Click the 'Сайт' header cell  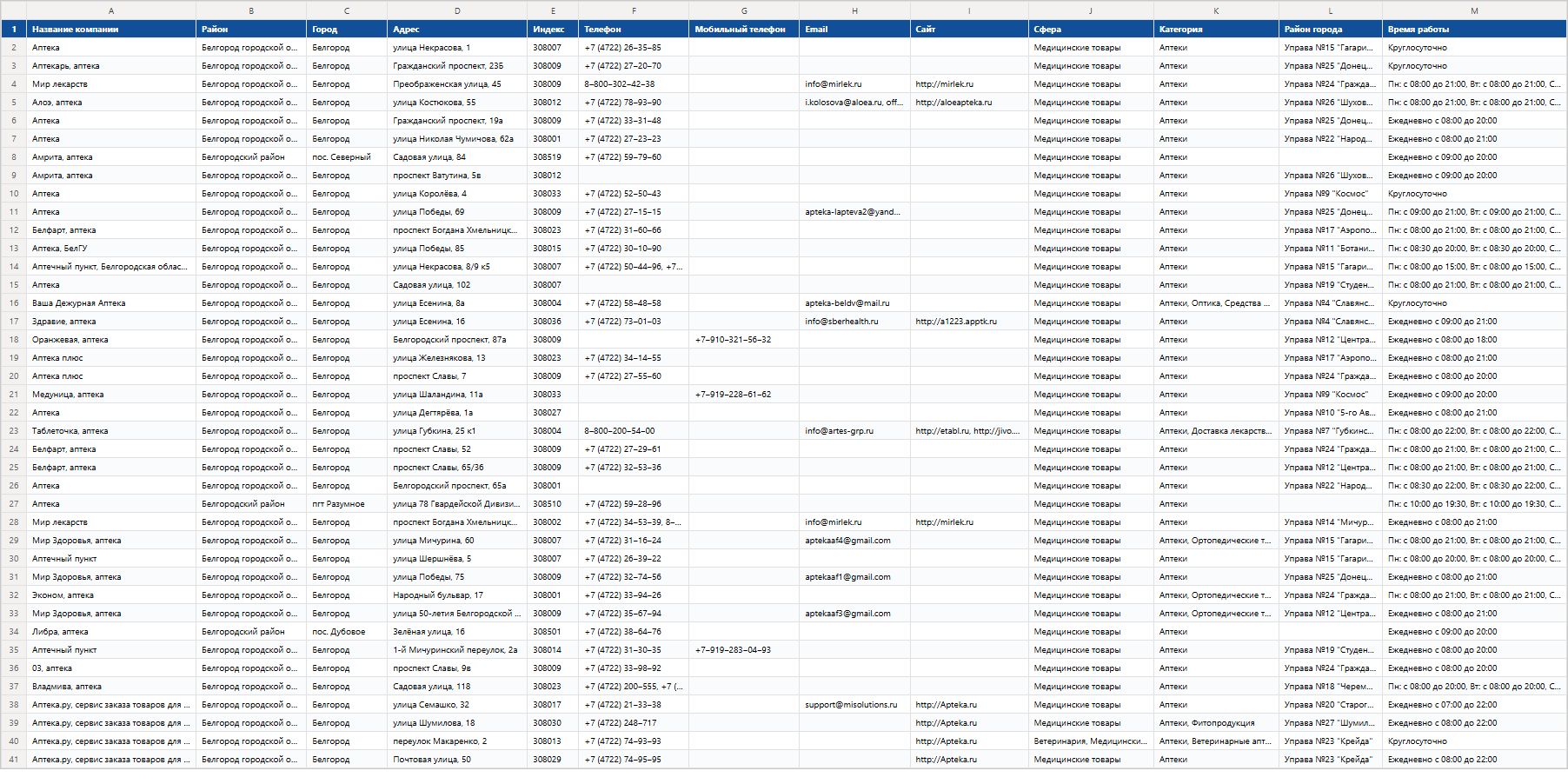point(969,30)
